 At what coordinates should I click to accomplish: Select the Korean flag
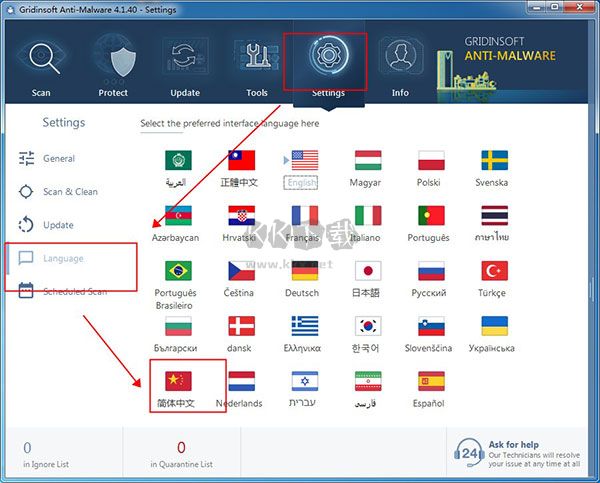click(368, 326)
